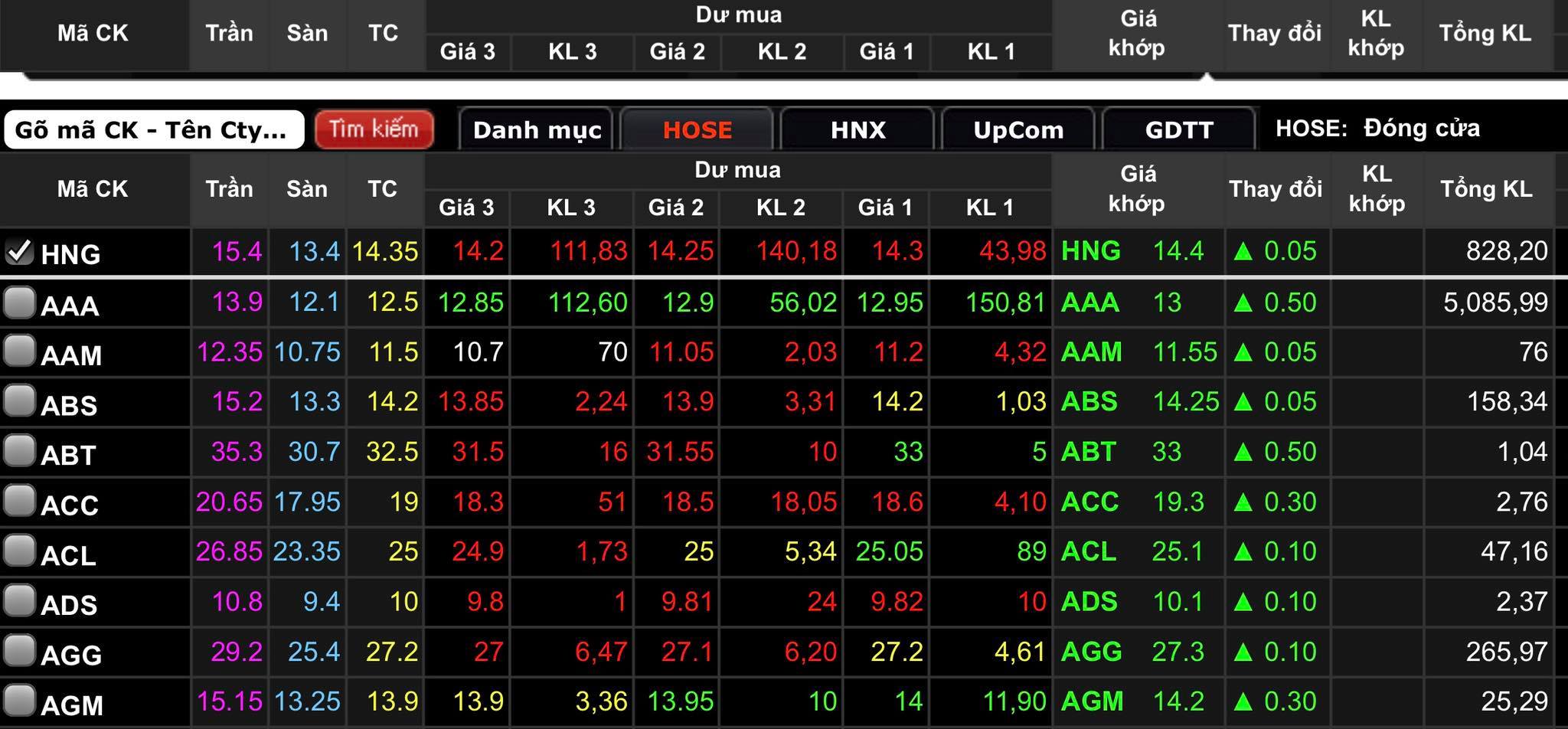Click the up arrow in AGG row
This screenshot has width=1568, height=729.
1243,652
